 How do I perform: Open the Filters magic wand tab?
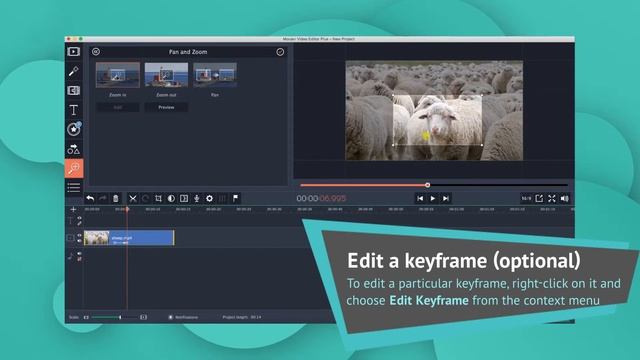pyautogui.click(x=73, y=71)
